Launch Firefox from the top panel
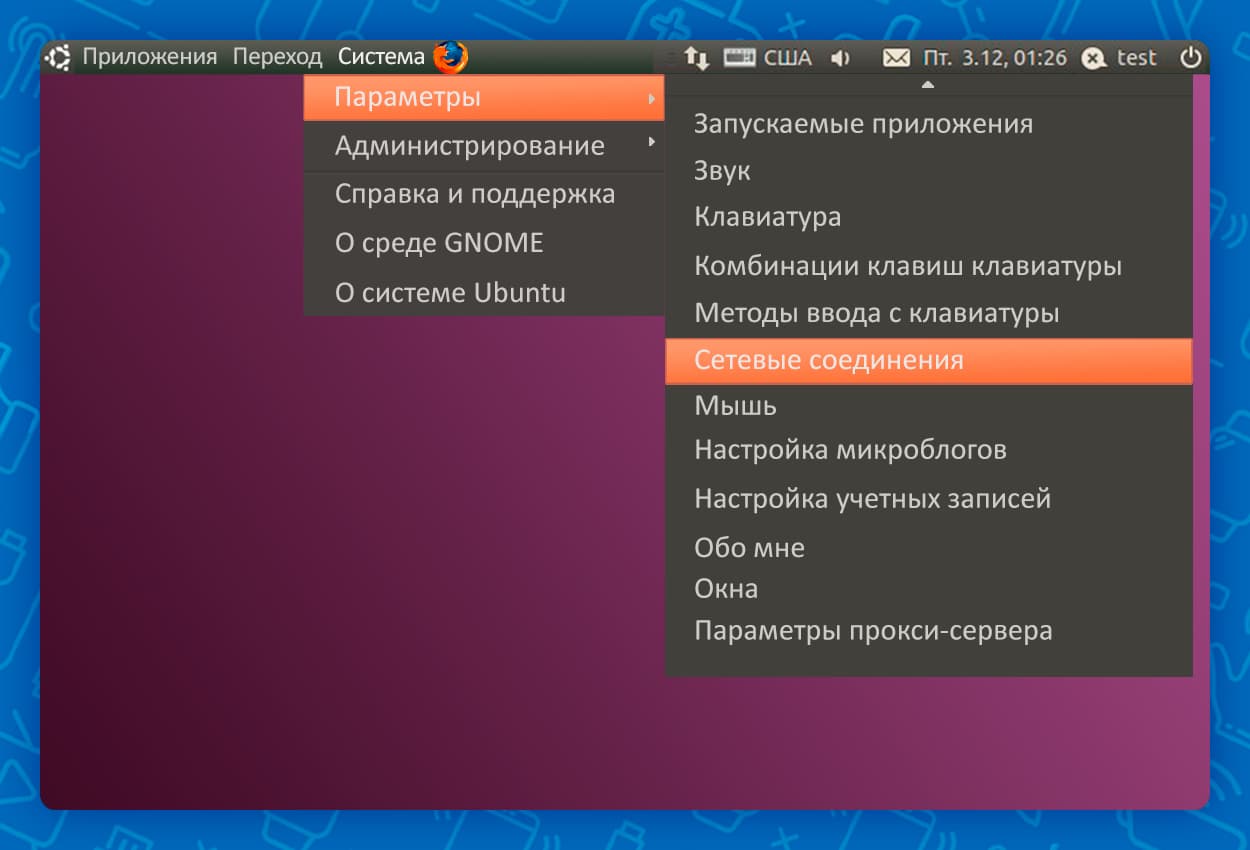This screenshot has width=1250, height=850. 450,57
